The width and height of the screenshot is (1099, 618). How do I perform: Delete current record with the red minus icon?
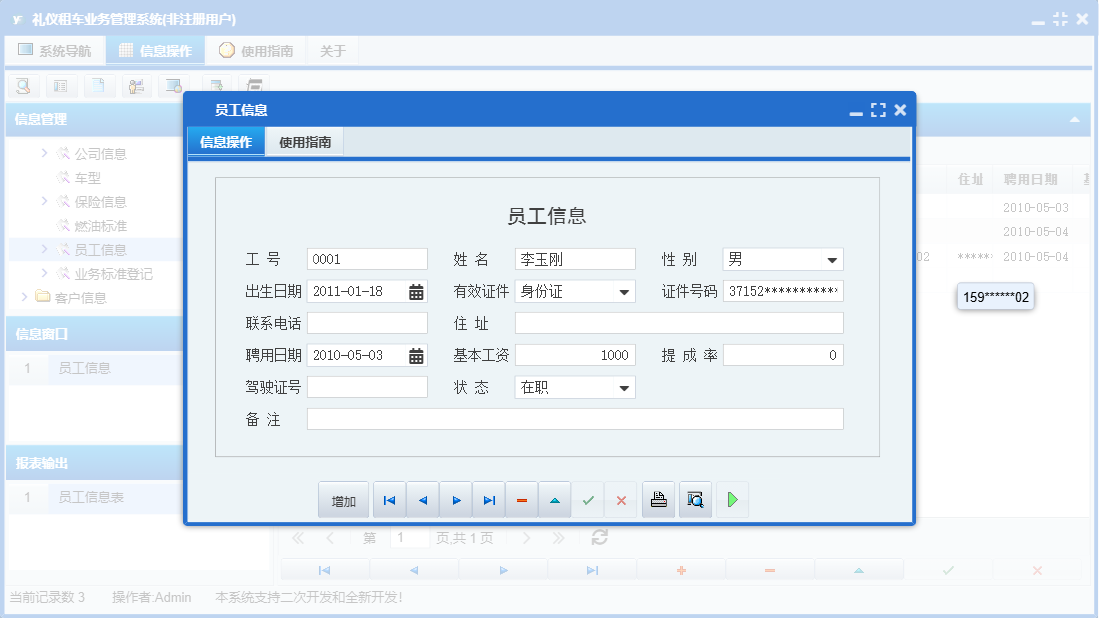pos(521,499)
